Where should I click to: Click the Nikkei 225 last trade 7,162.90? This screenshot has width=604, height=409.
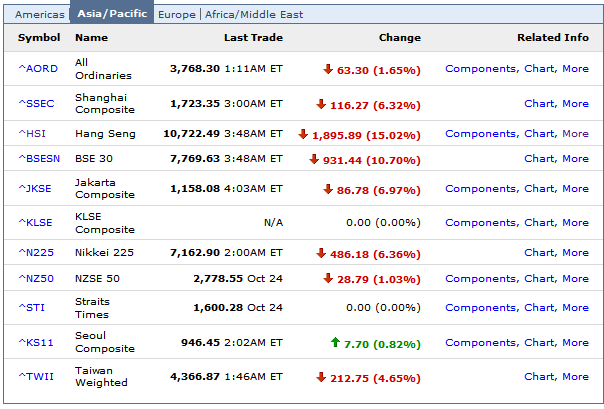click(195, 253)
